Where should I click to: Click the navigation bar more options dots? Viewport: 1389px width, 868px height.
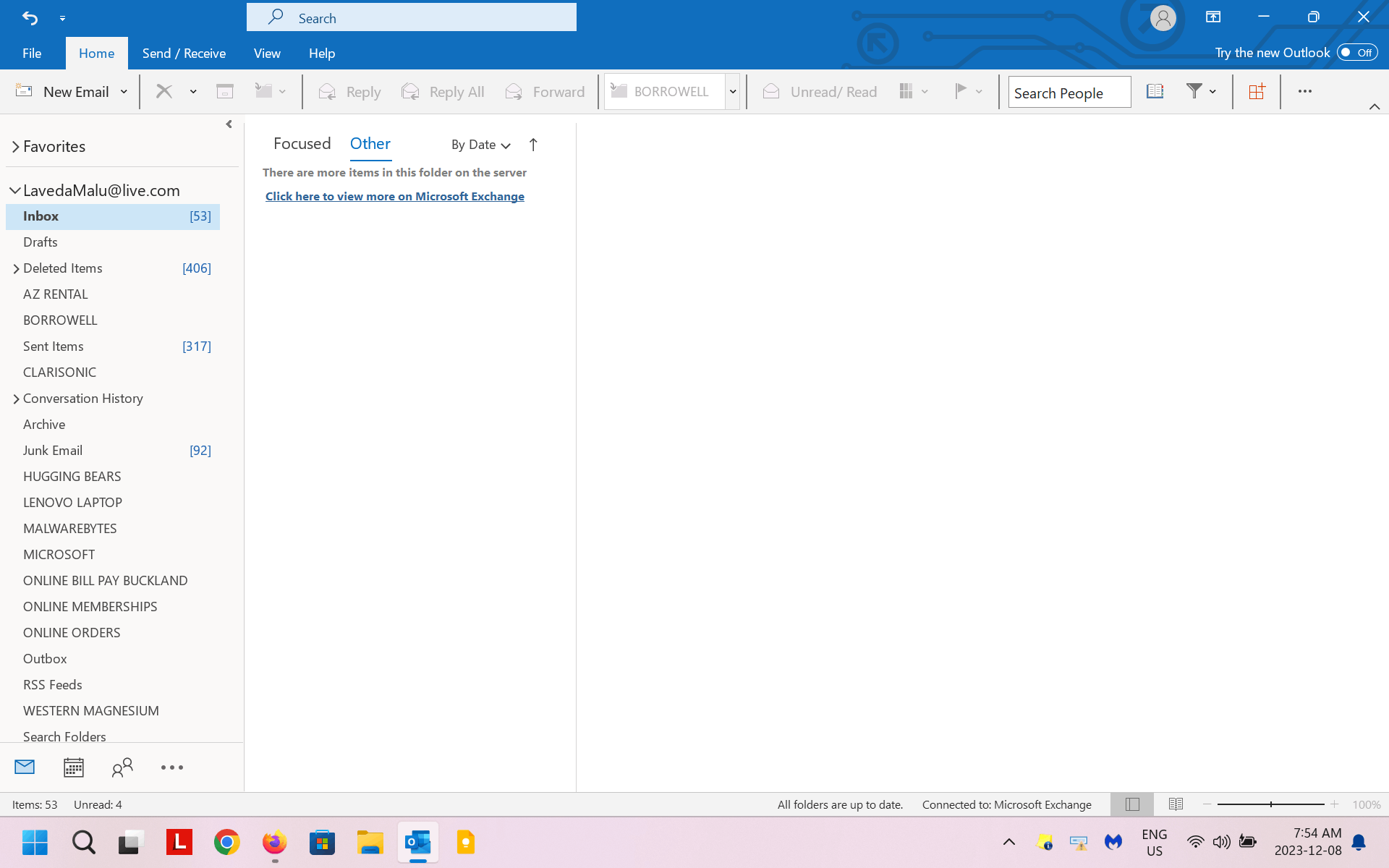click(172, 767)
